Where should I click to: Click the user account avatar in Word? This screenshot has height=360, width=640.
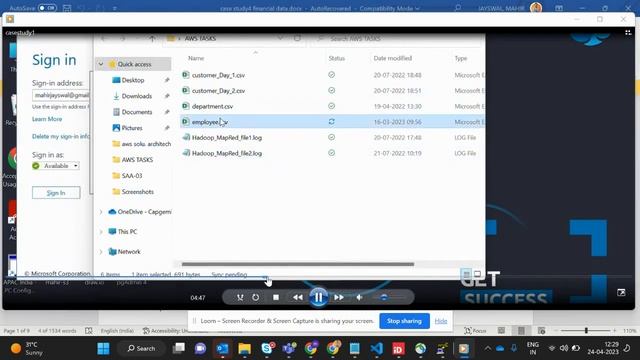tap(536, 8)
